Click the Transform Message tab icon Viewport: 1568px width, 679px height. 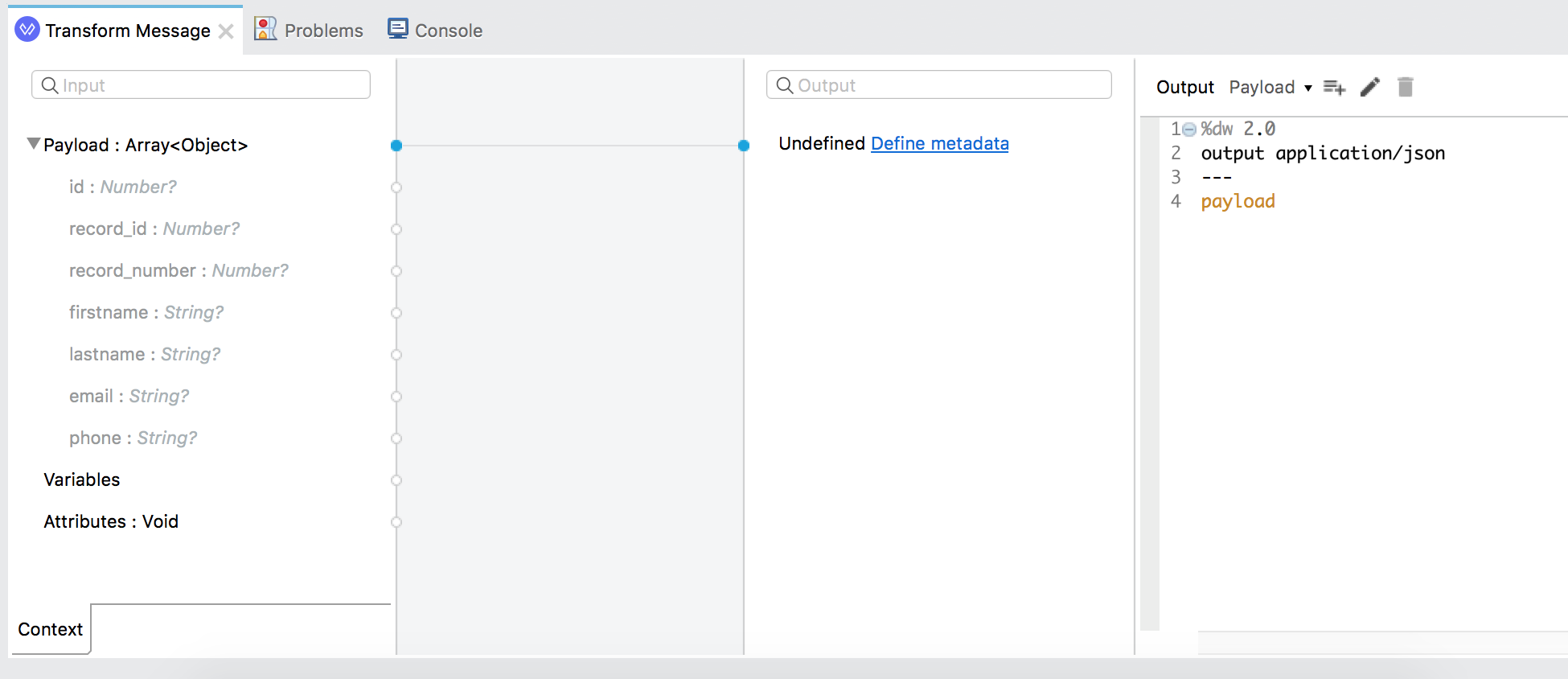(x=27, y=30)
